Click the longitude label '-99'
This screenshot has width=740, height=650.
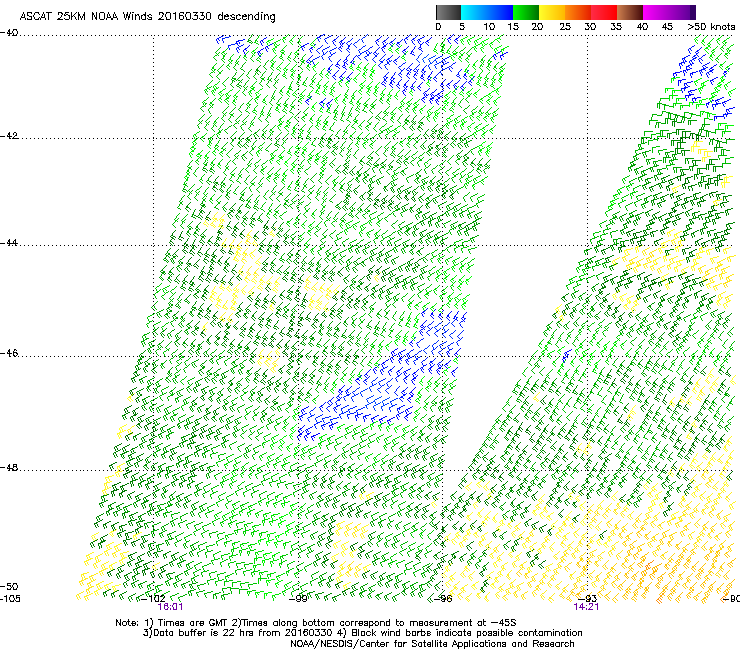[298, 599]
